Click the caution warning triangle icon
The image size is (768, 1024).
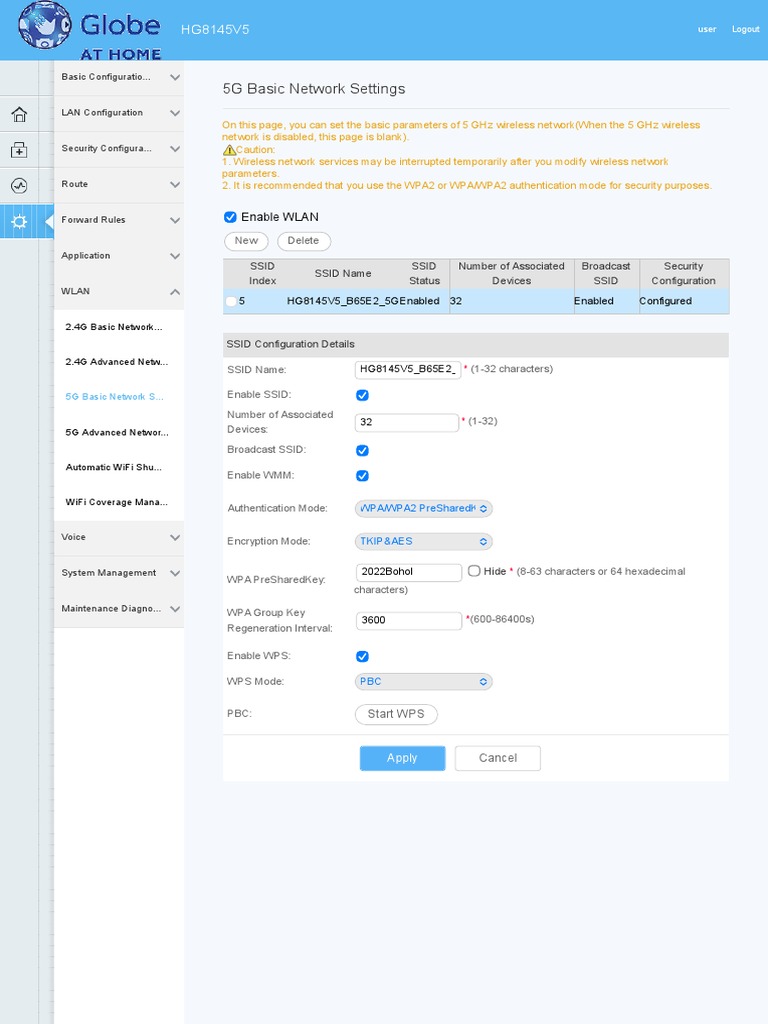coord(229,150)
